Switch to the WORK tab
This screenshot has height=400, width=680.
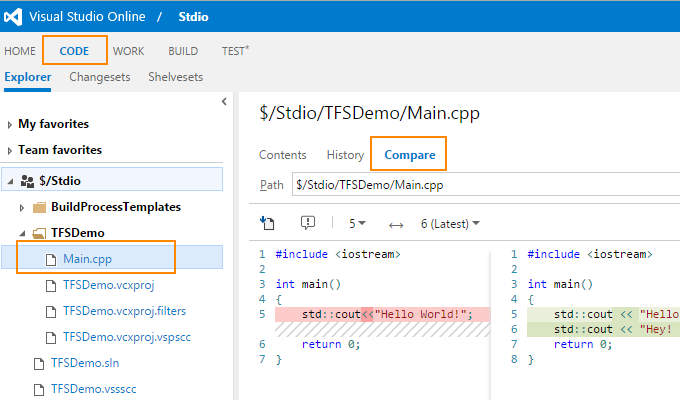coord(128,51)
